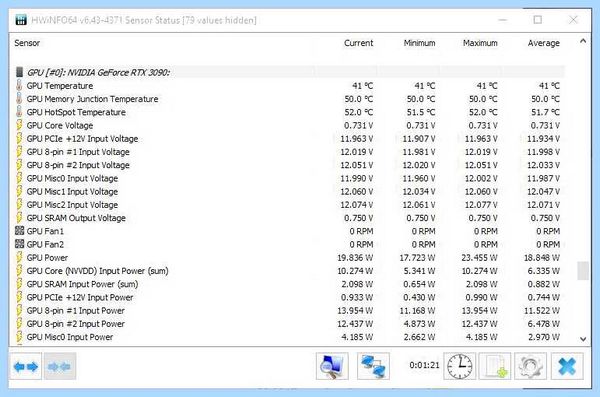Click the vertical scrollbar thumb

(583, 271)
